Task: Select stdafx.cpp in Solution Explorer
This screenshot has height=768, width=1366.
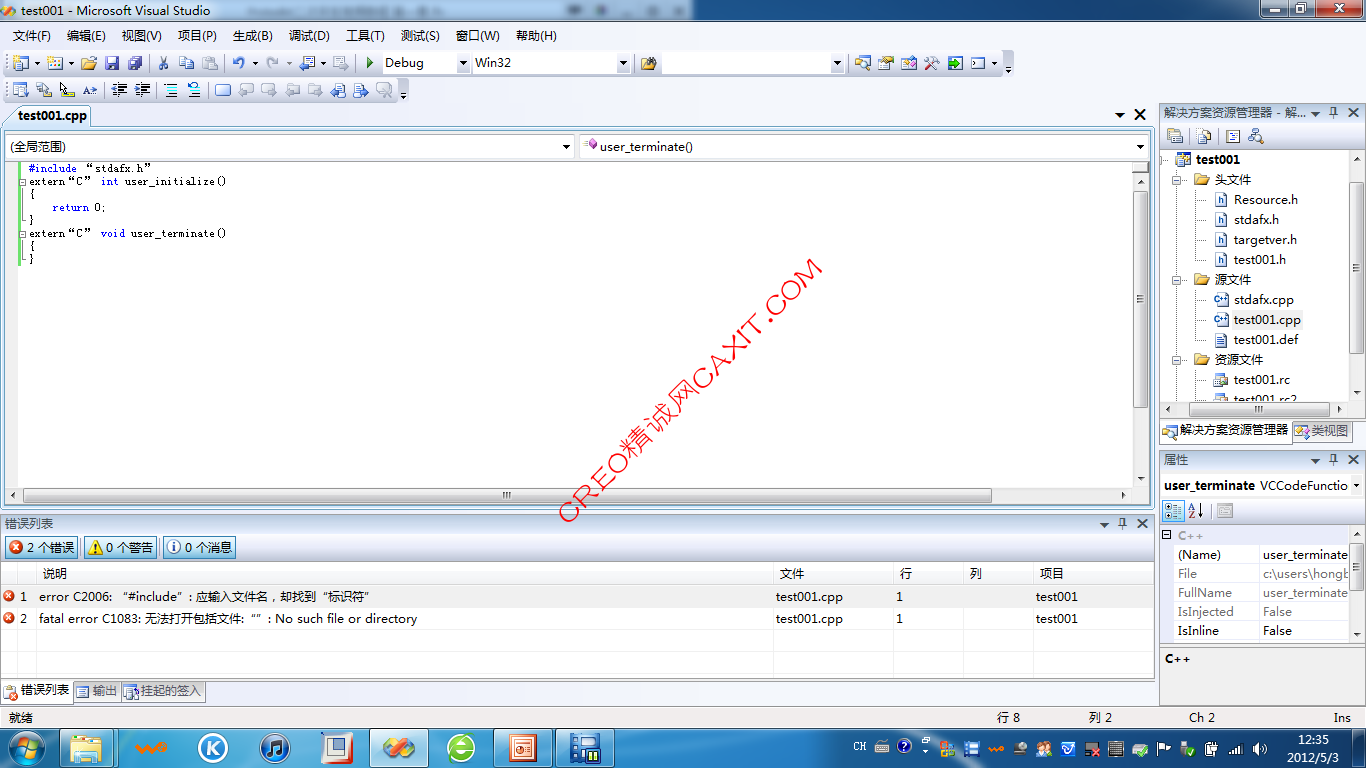Action: (x=1263, y=300)
